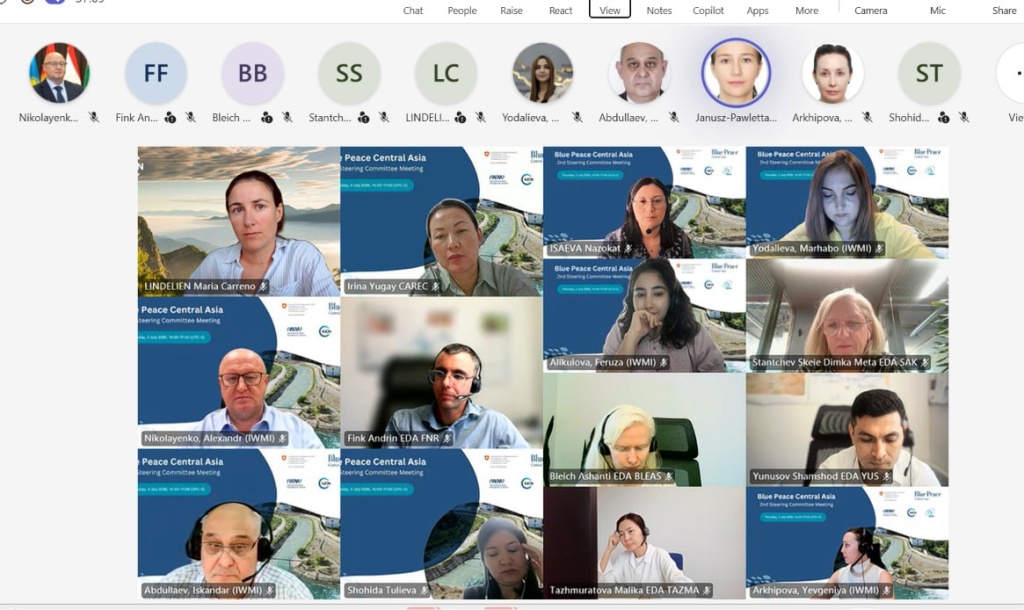Open the People panel
1024x610 pixels.
tap(462, 10)
